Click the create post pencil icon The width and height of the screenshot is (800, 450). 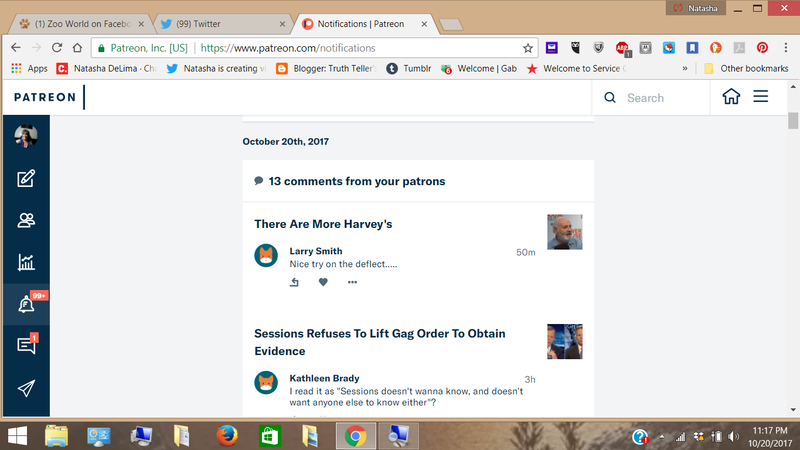(25, 180)
